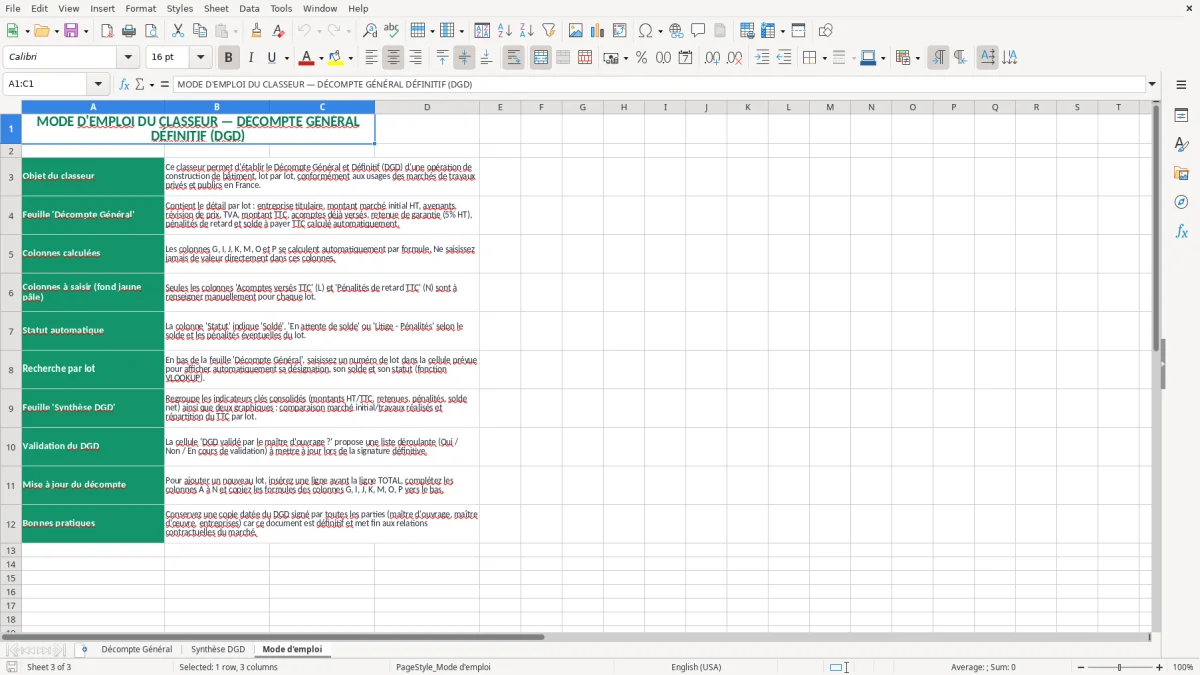
Task: Insert an image
Action: click(x=576, y=31)
